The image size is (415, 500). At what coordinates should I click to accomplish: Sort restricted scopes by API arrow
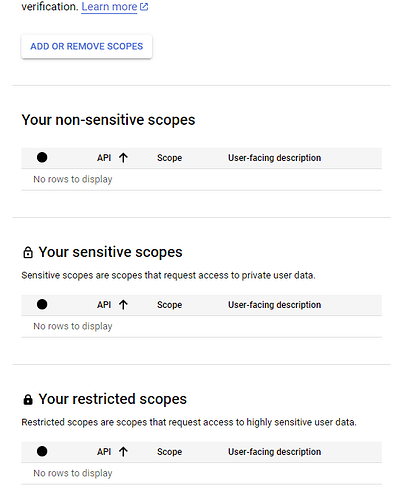tap(123, 452)
